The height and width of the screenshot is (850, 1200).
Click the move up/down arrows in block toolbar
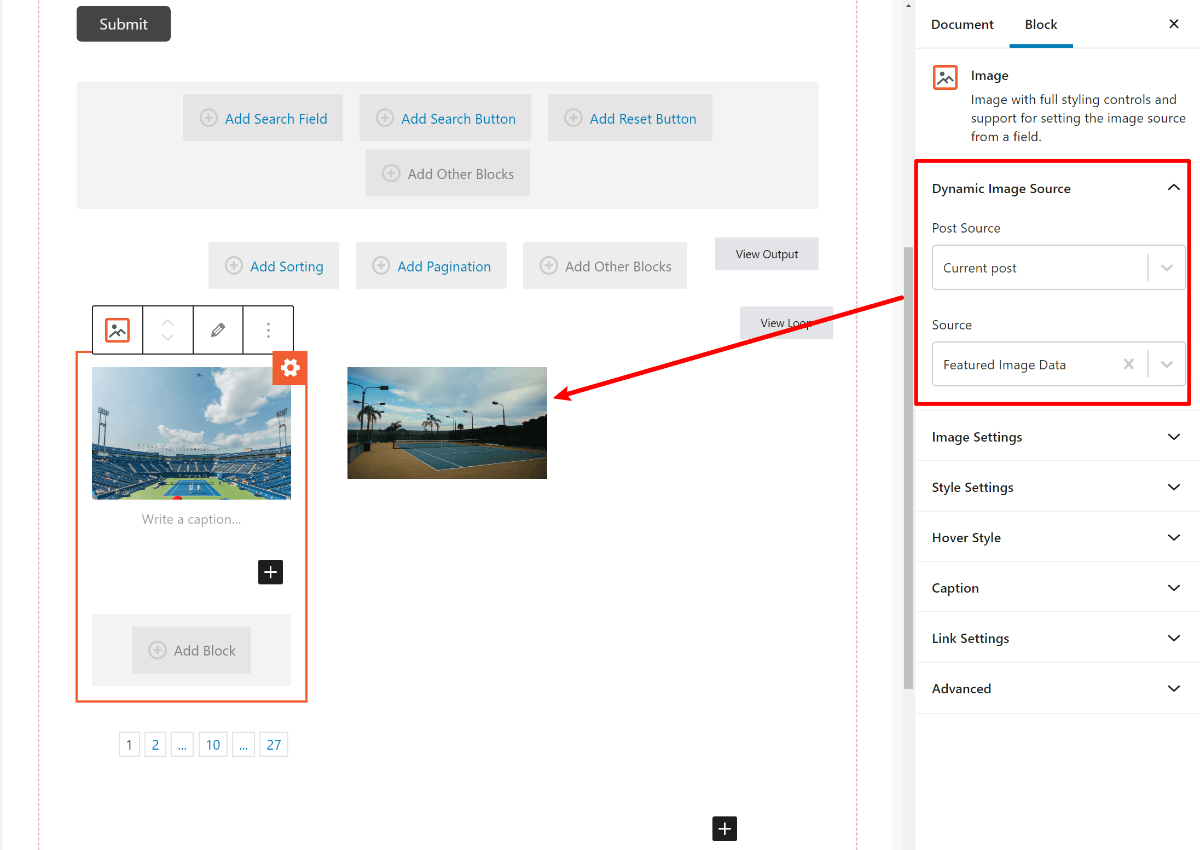coord(168,330)
